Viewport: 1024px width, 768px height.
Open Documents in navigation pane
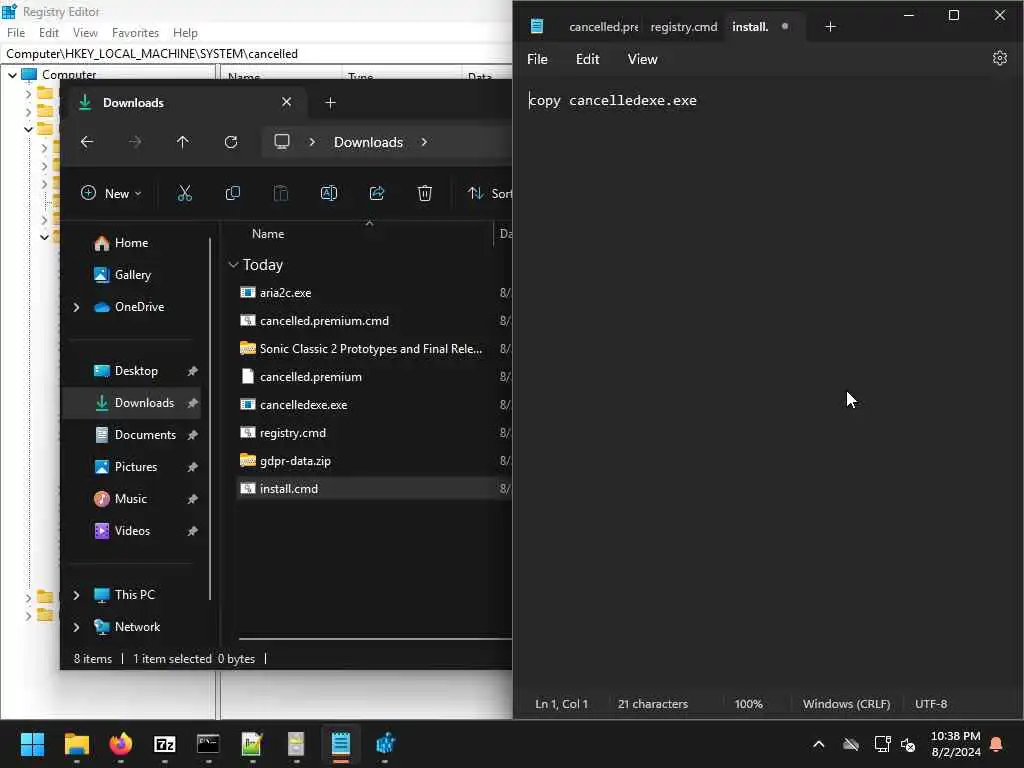tap(145, 435)
